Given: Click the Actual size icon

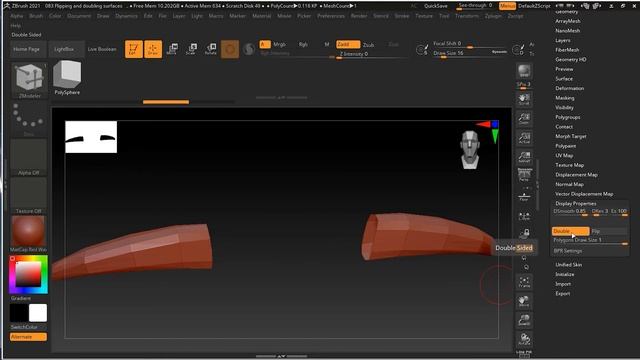Looking at the screenshot, I should pyautogui.click(x=524, y=138).
